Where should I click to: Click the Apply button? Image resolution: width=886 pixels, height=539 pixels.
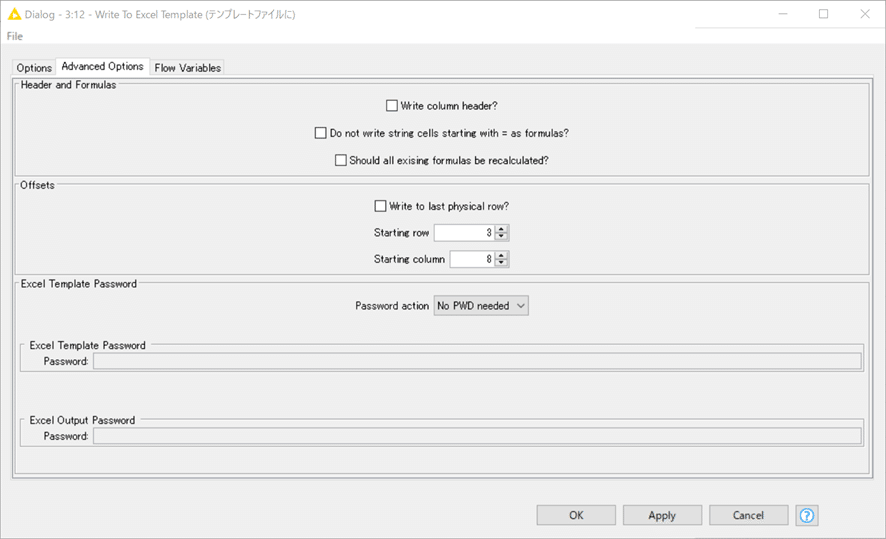point(662,516)
